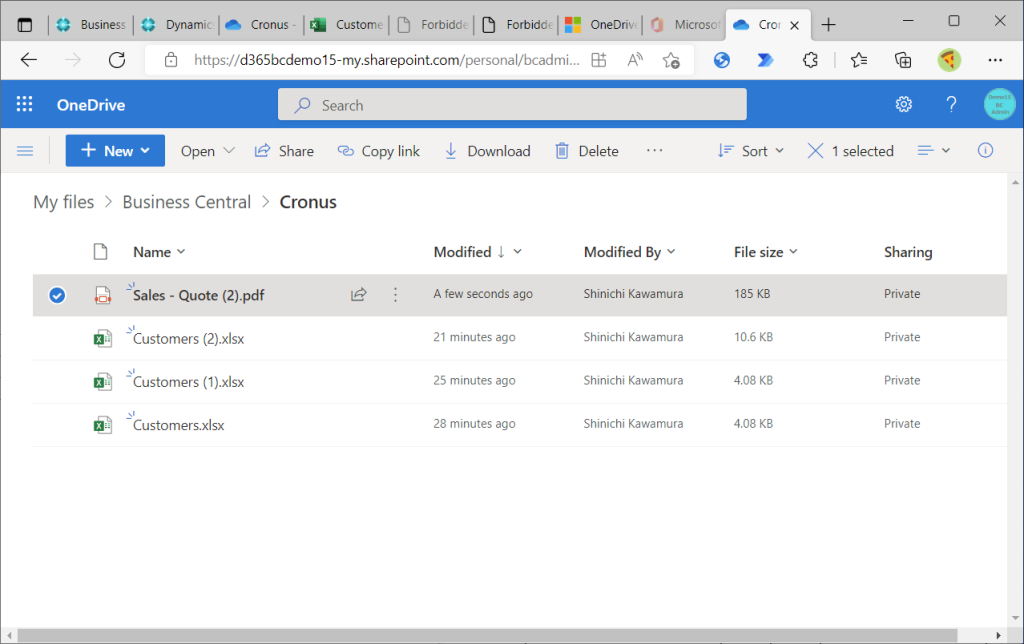Share Sales - Quote (2).pdf via row icon
The image size is (1024, 644).
359,295
